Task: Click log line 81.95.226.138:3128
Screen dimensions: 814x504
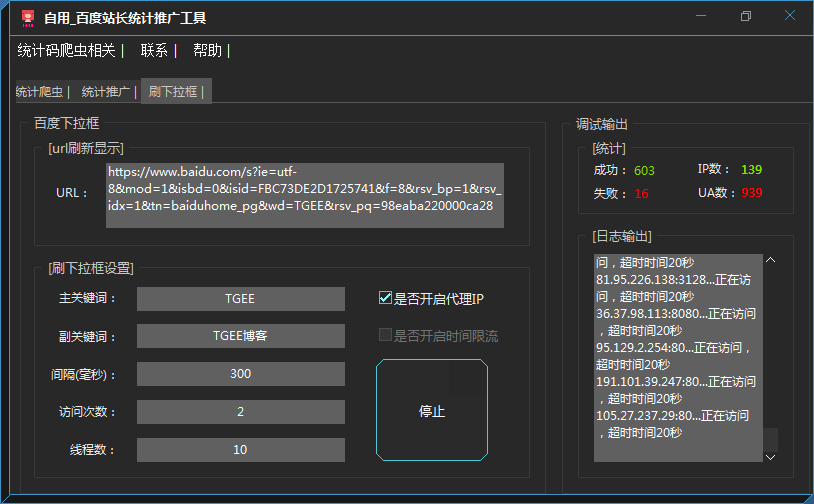Action: 673,280
